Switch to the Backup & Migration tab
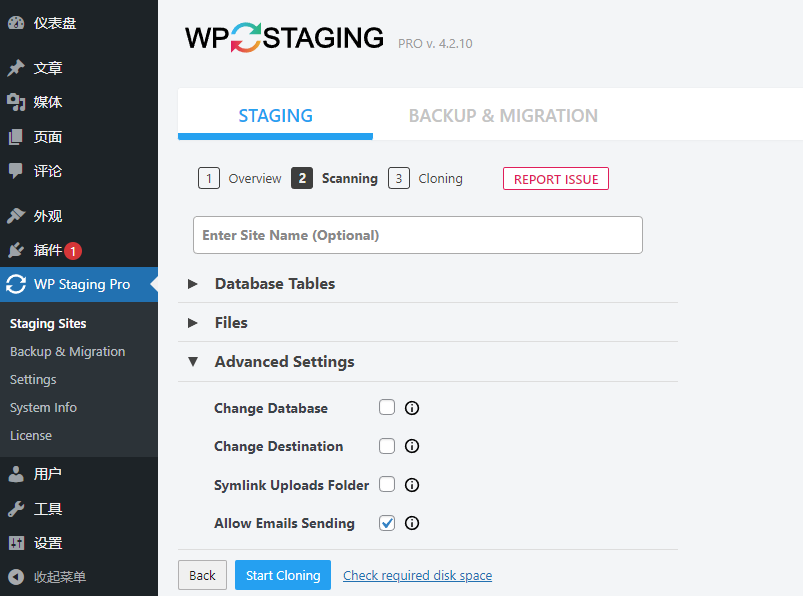This screenshot has height=596, width=803. tap(503, 116)
